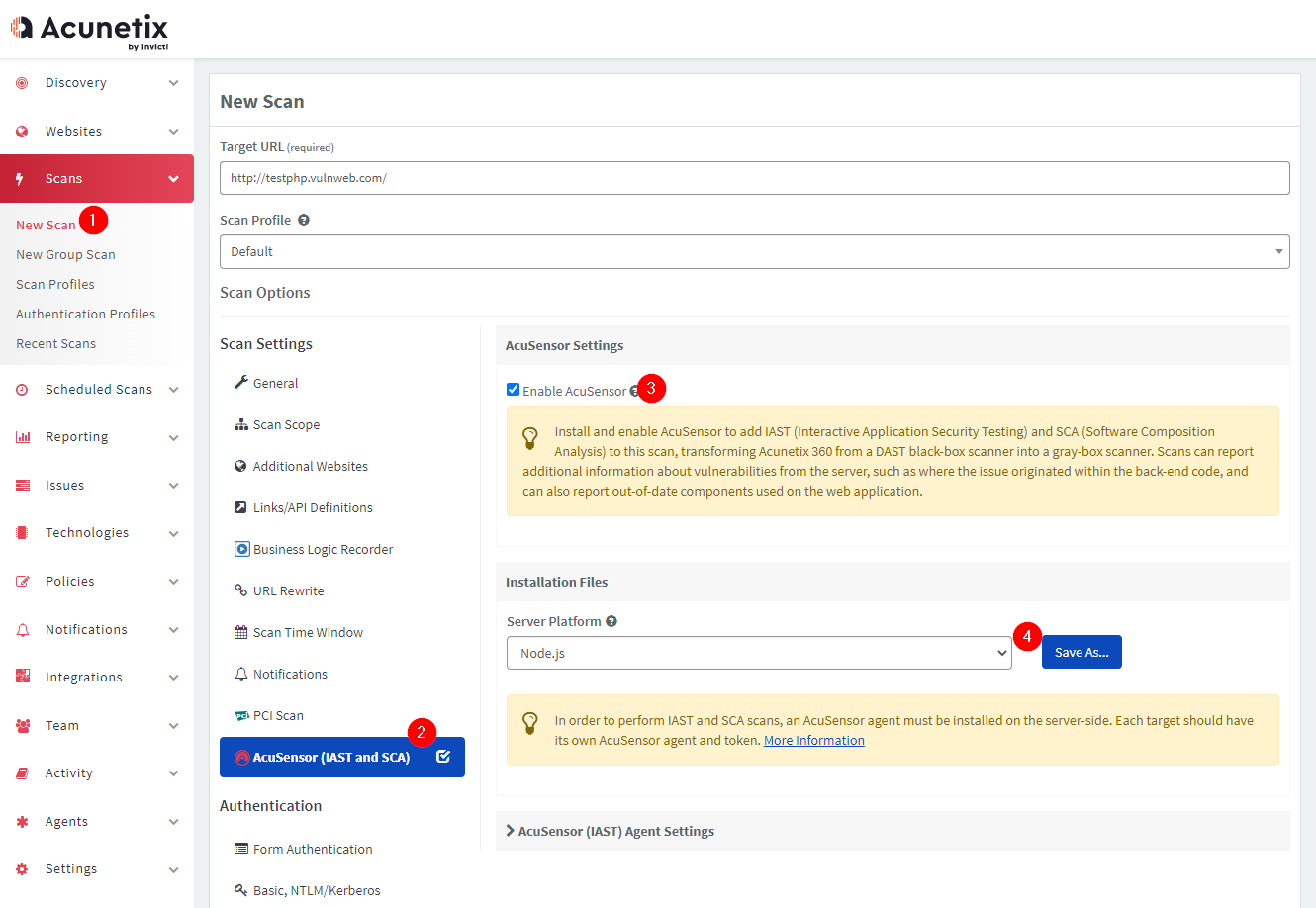
Task: Click the Team people icon
Action: (x=22, y=726)
